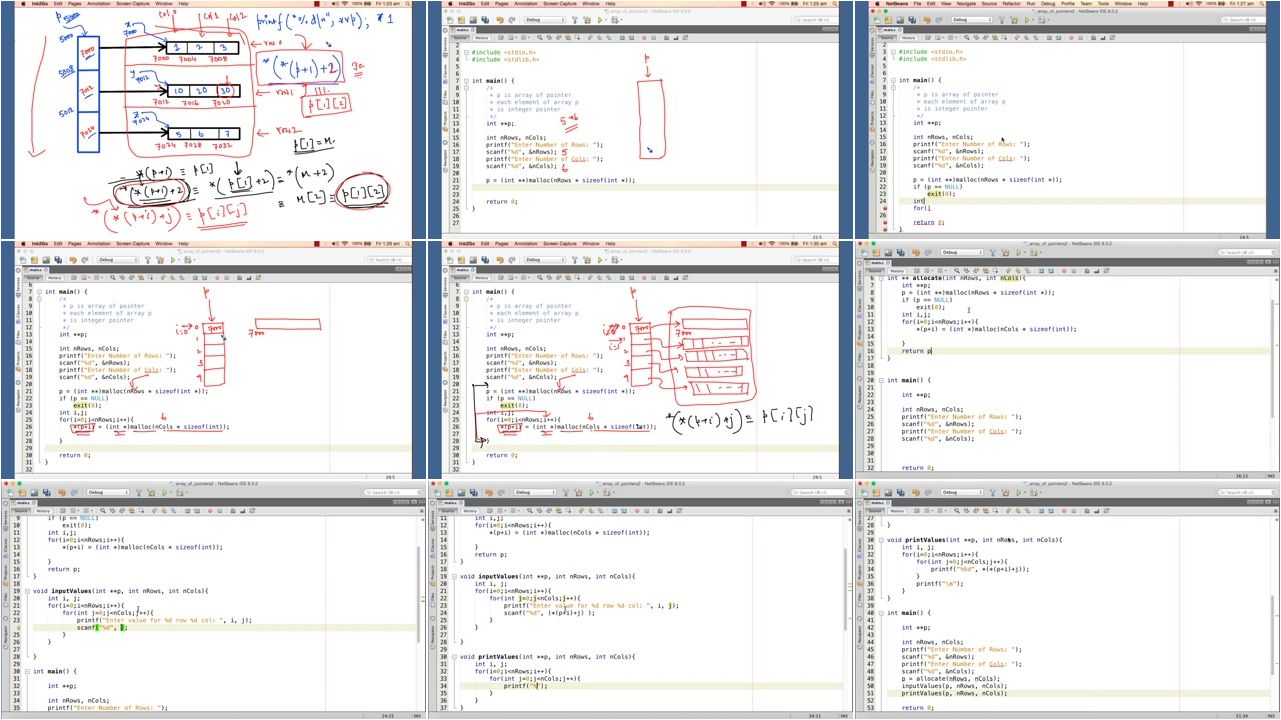The height and width of the screenshot is (720, 1281).
Task: Click Clean and Build icon in 1:27 am frame
Action: (1014, 20)
